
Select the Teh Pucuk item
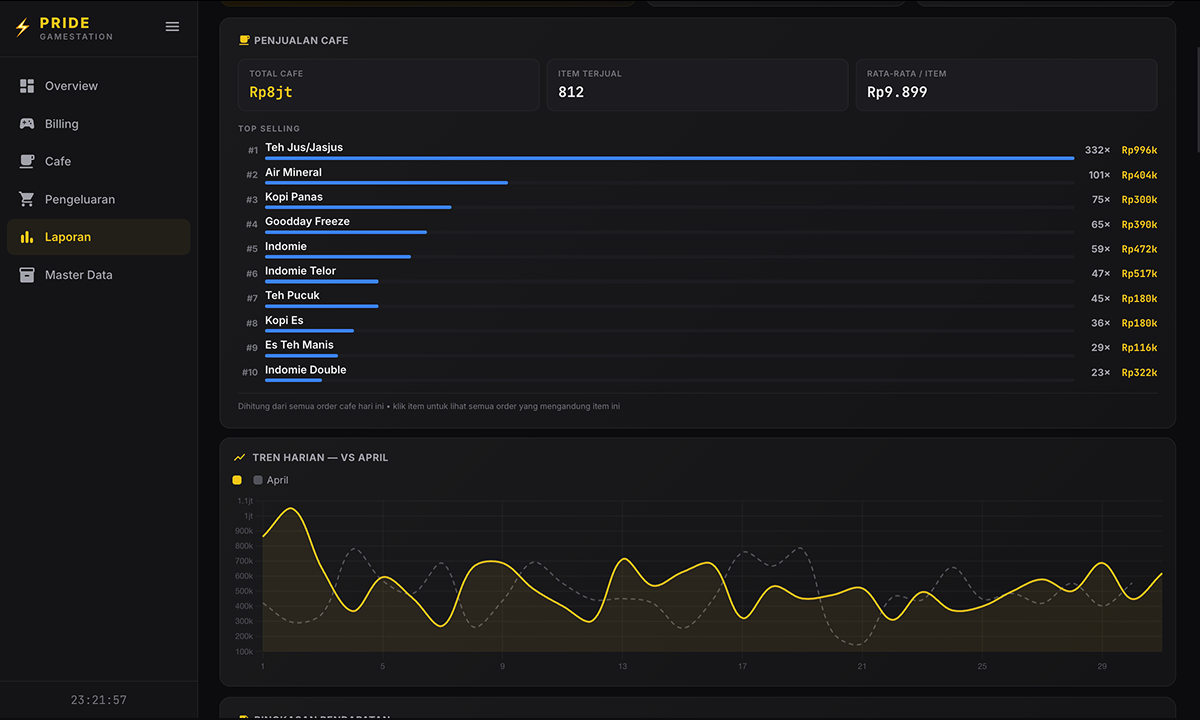coord(698,298)
